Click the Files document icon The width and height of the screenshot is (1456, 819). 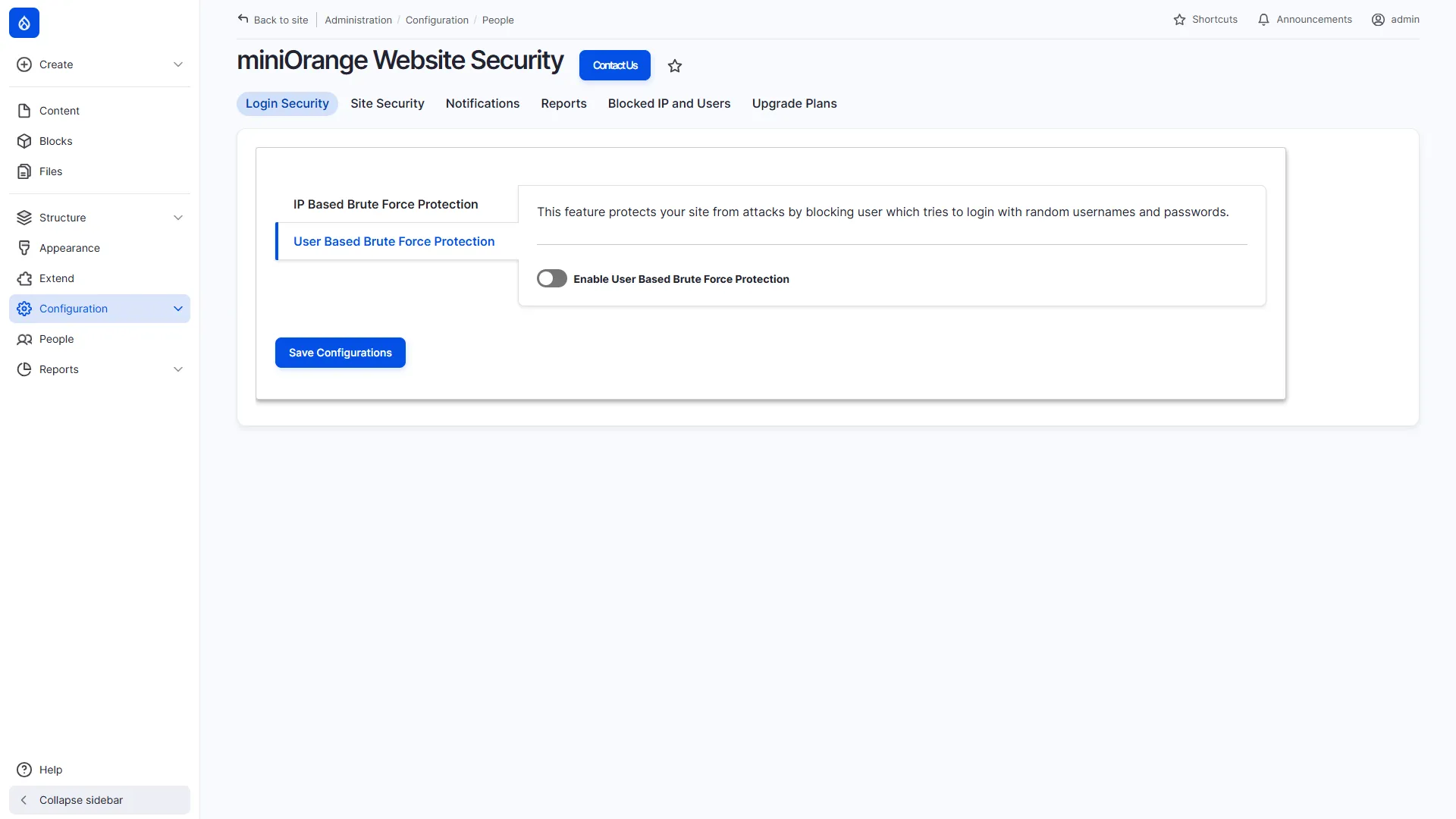(24, 171)
